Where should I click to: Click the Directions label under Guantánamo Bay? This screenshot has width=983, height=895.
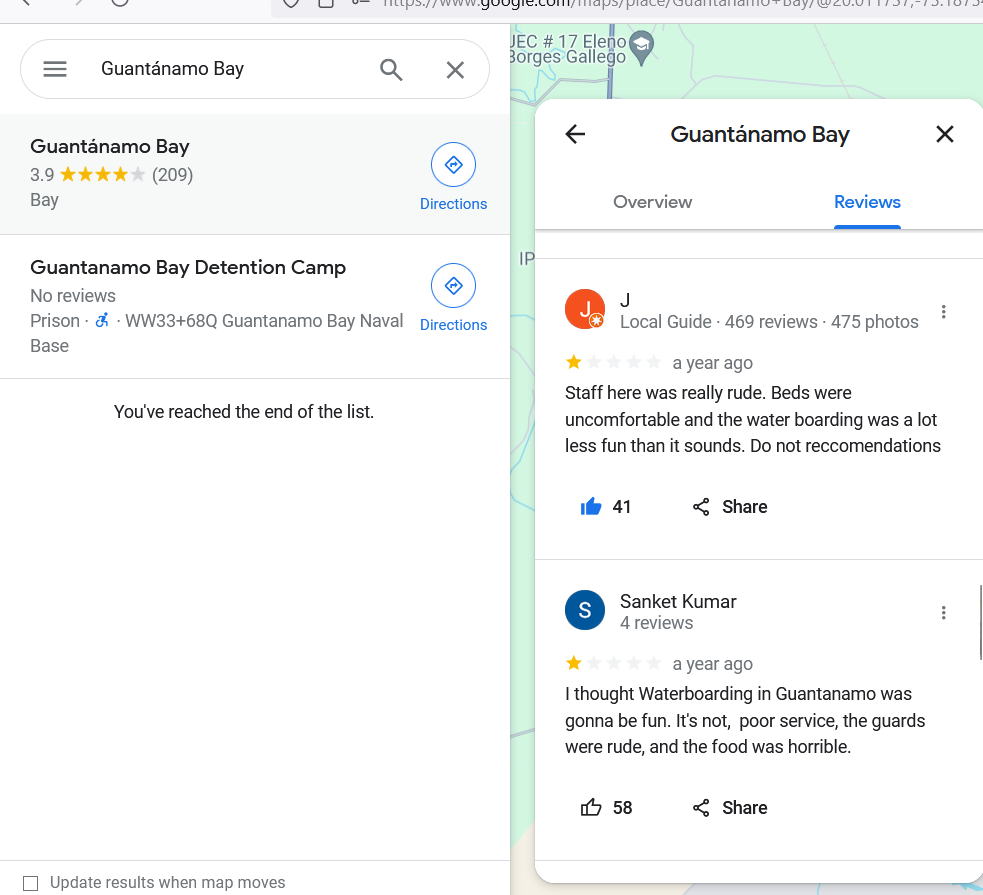[x=453, y=204]
